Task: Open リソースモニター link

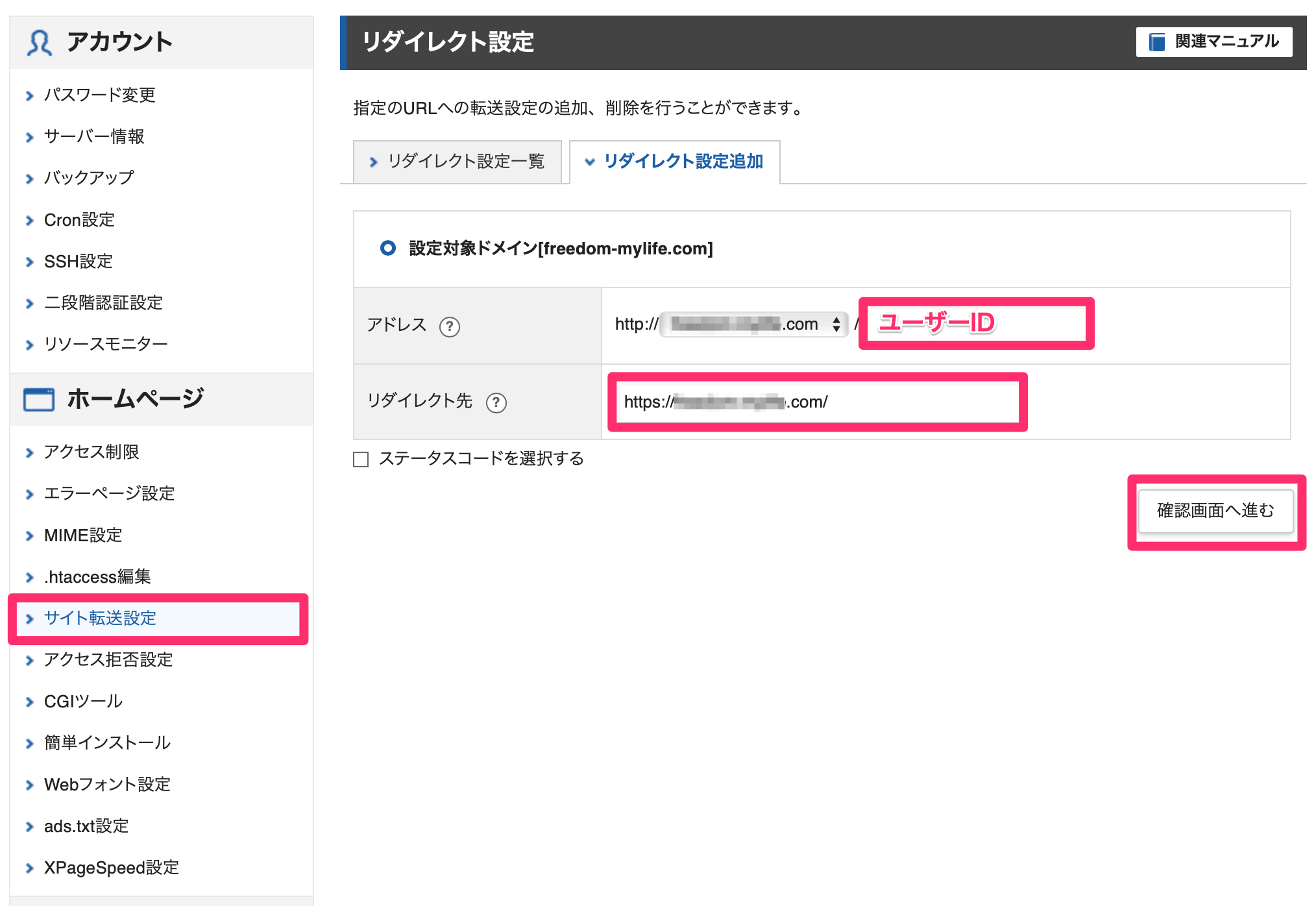Action: point(106,344)
